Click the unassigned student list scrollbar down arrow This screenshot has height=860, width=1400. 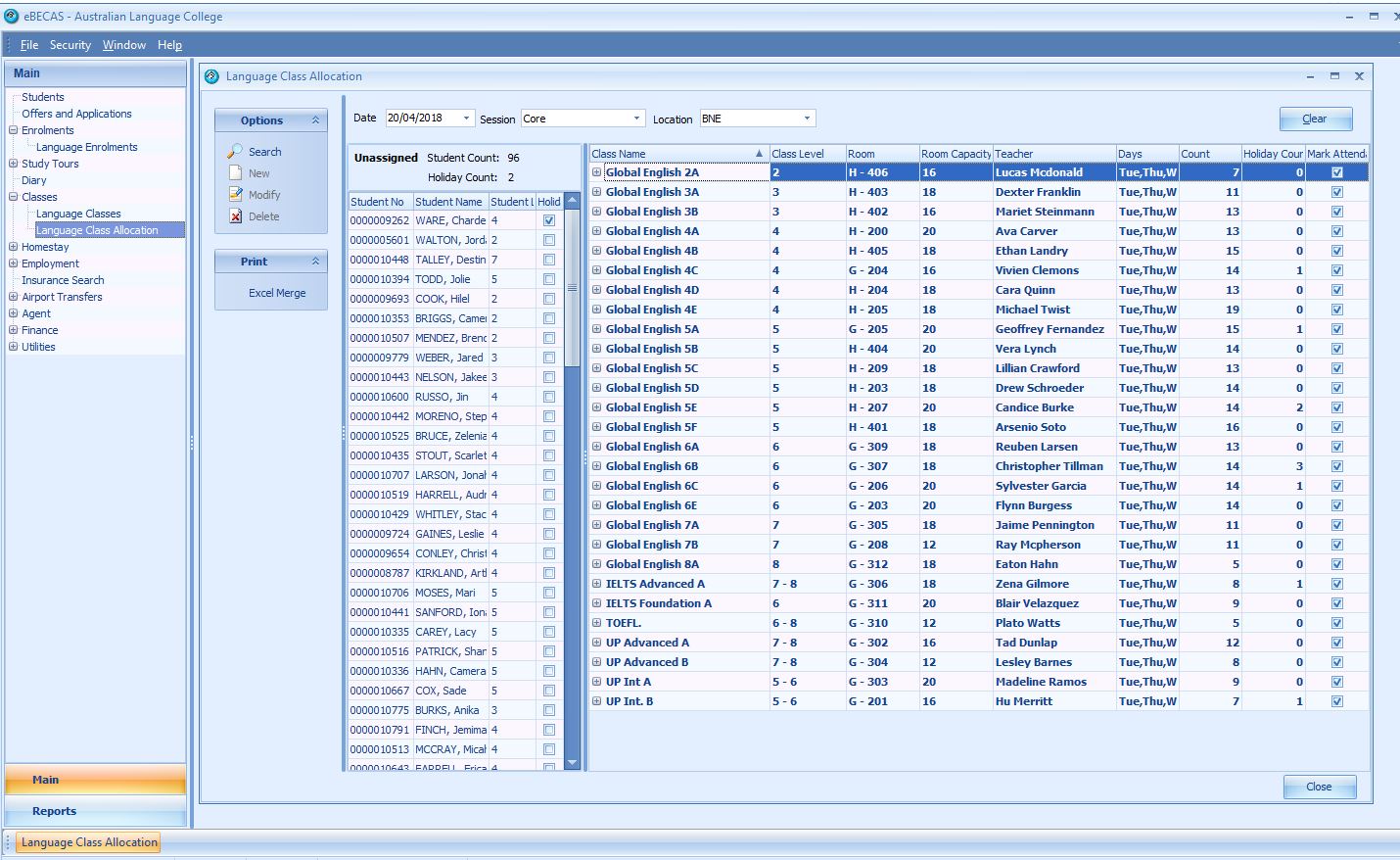pyautogui.click(x=572, y=763)
